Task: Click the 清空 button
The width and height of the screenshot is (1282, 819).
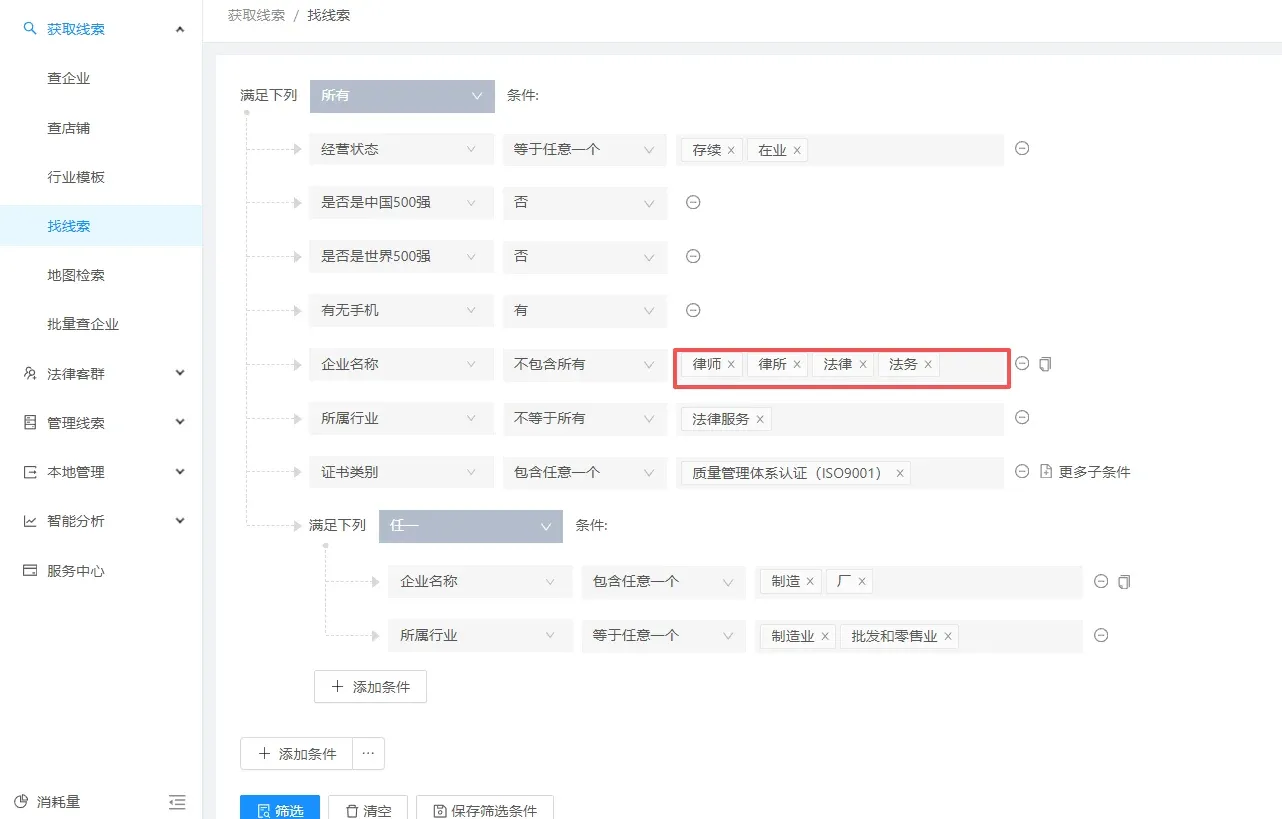Action: pyautogui.click(x=368, y=808)
